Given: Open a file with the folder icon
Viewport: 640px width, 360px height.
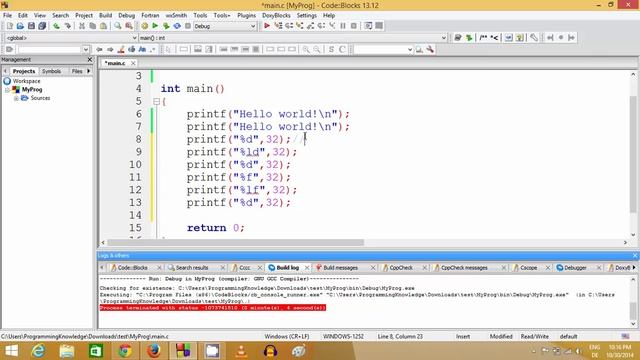Looking at the screenshot, I should tap(20, 26).
